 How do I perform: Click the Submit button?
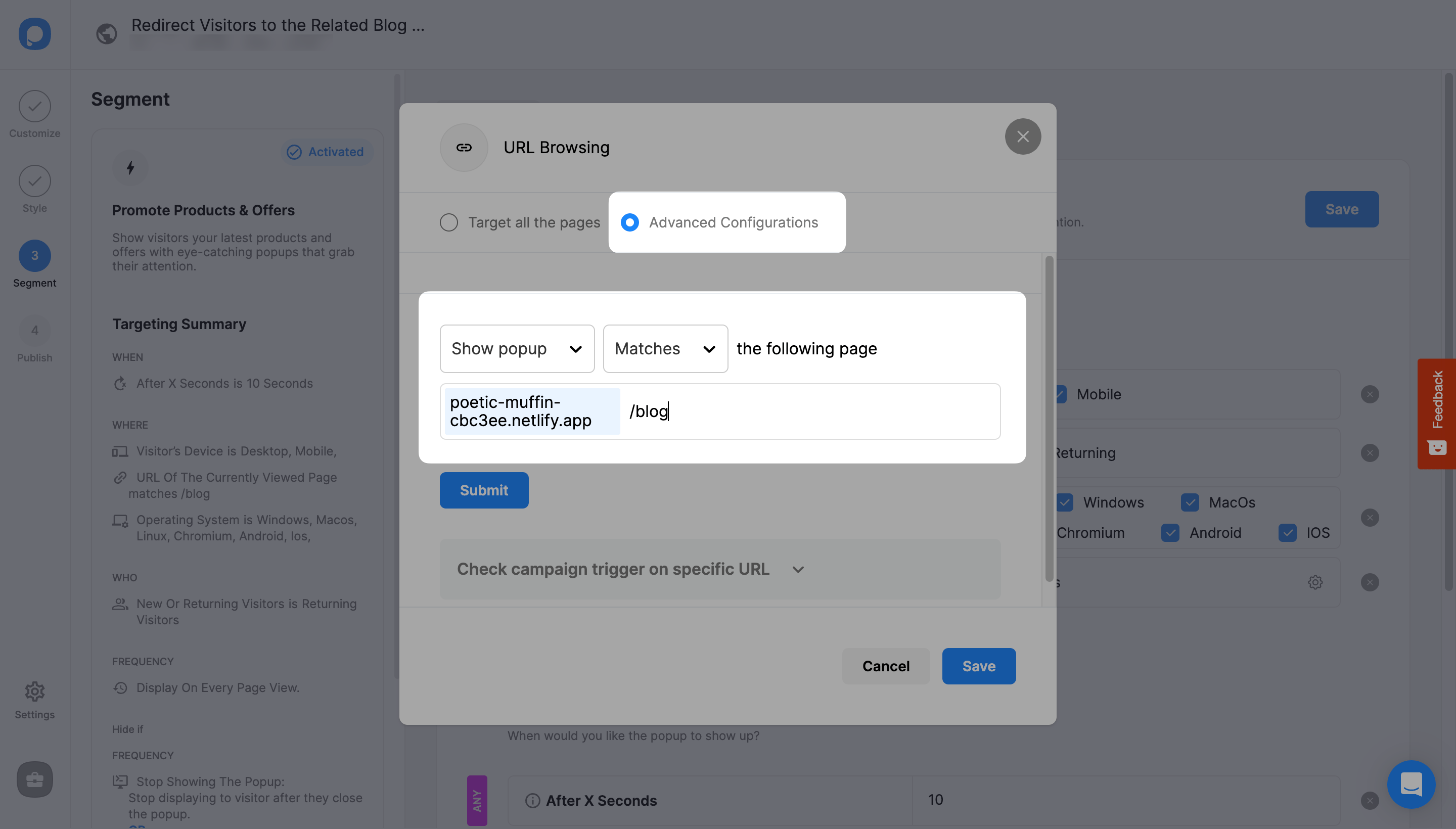[x=484, y=490]
